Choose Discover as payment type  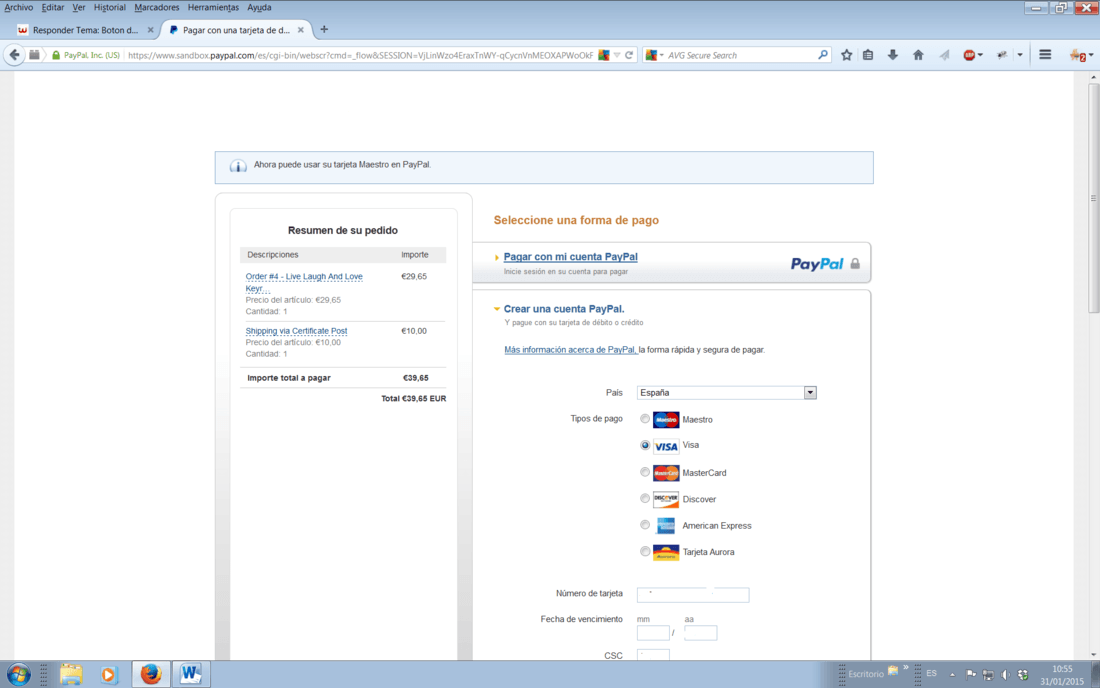[645, 499]
